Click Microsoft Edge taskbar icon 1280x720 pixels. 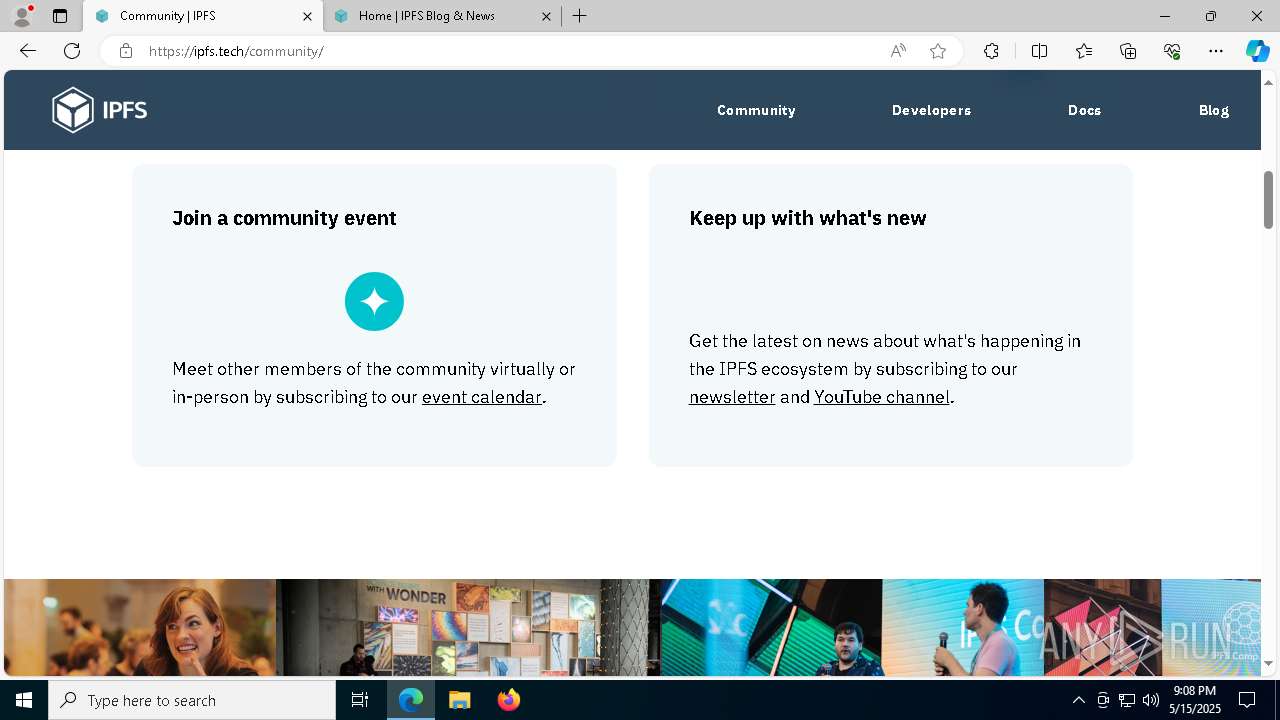coord(411,700)
